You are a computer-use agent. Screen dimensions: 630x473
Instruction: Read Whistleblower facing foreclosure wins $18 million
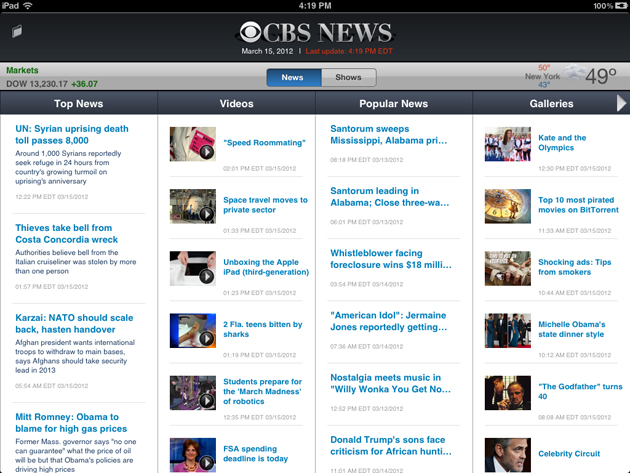[391, 259]
